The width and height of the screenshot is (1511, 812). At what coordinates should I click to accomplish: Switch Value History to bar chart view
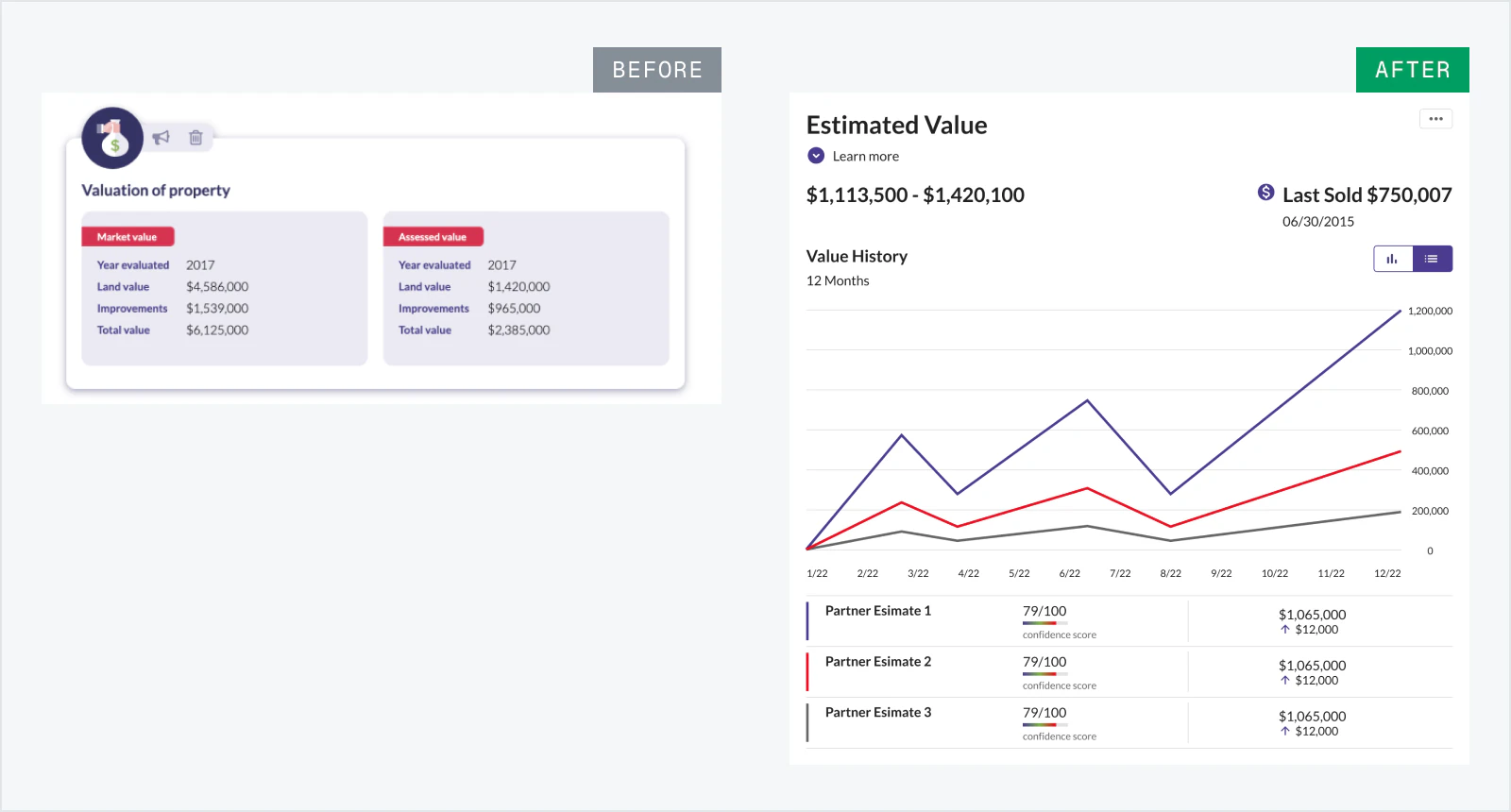[x=1393, y=259]
